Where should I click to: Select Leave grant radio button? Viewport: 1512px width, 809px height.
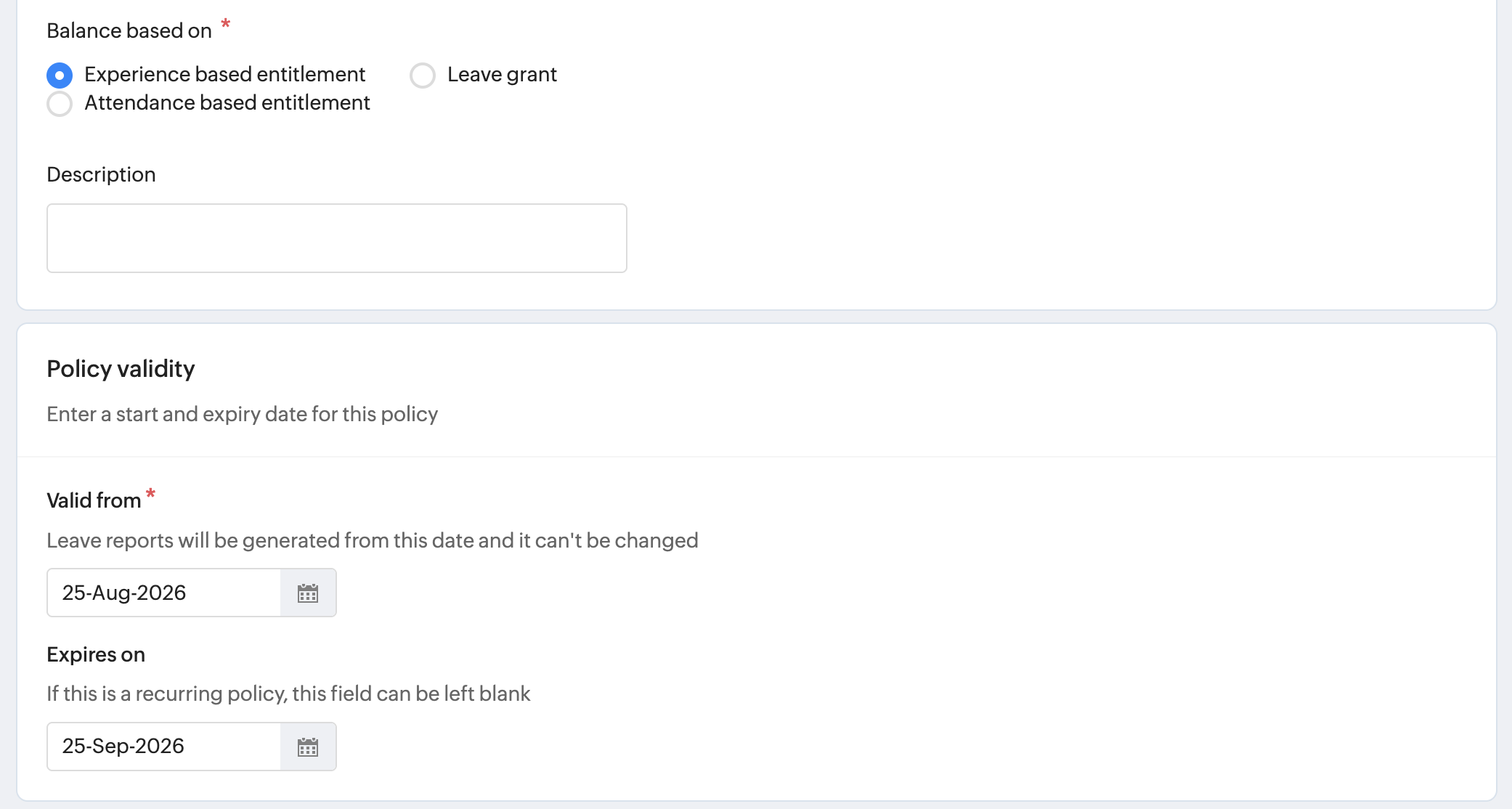(x=423, y=75)
